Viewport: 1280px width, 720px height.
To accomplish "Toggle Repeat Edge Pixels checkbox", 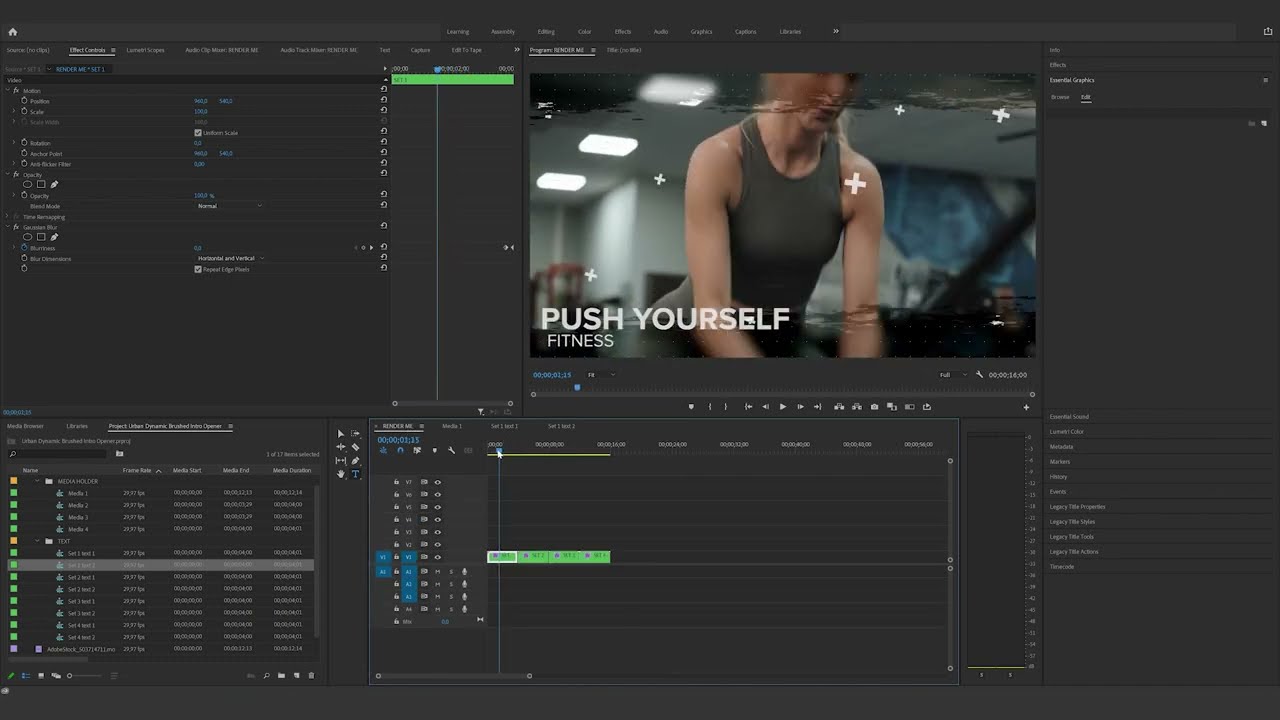I will pyautogui.click(x=198, y=269).
